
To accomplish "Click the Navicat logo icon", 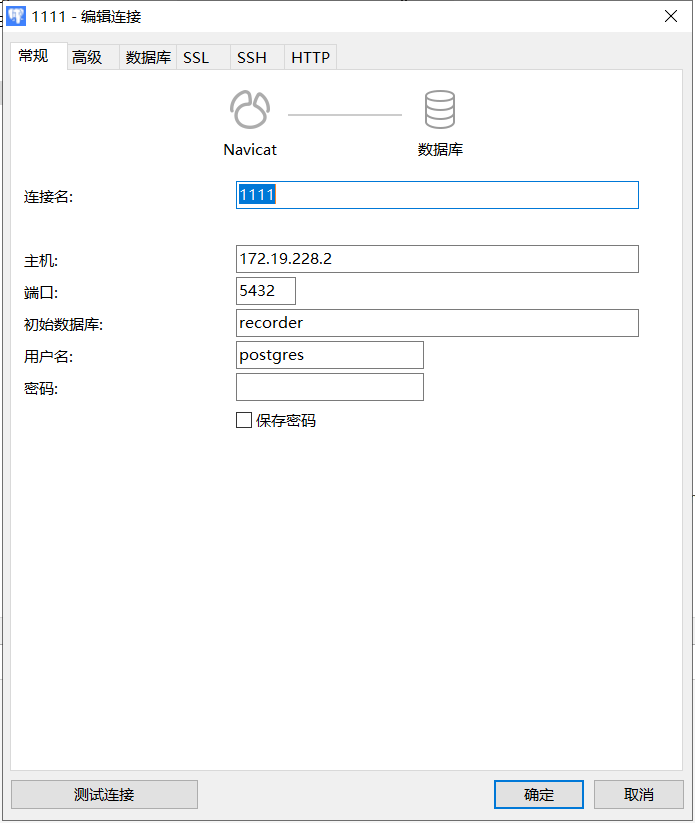I will click(249, 110).
